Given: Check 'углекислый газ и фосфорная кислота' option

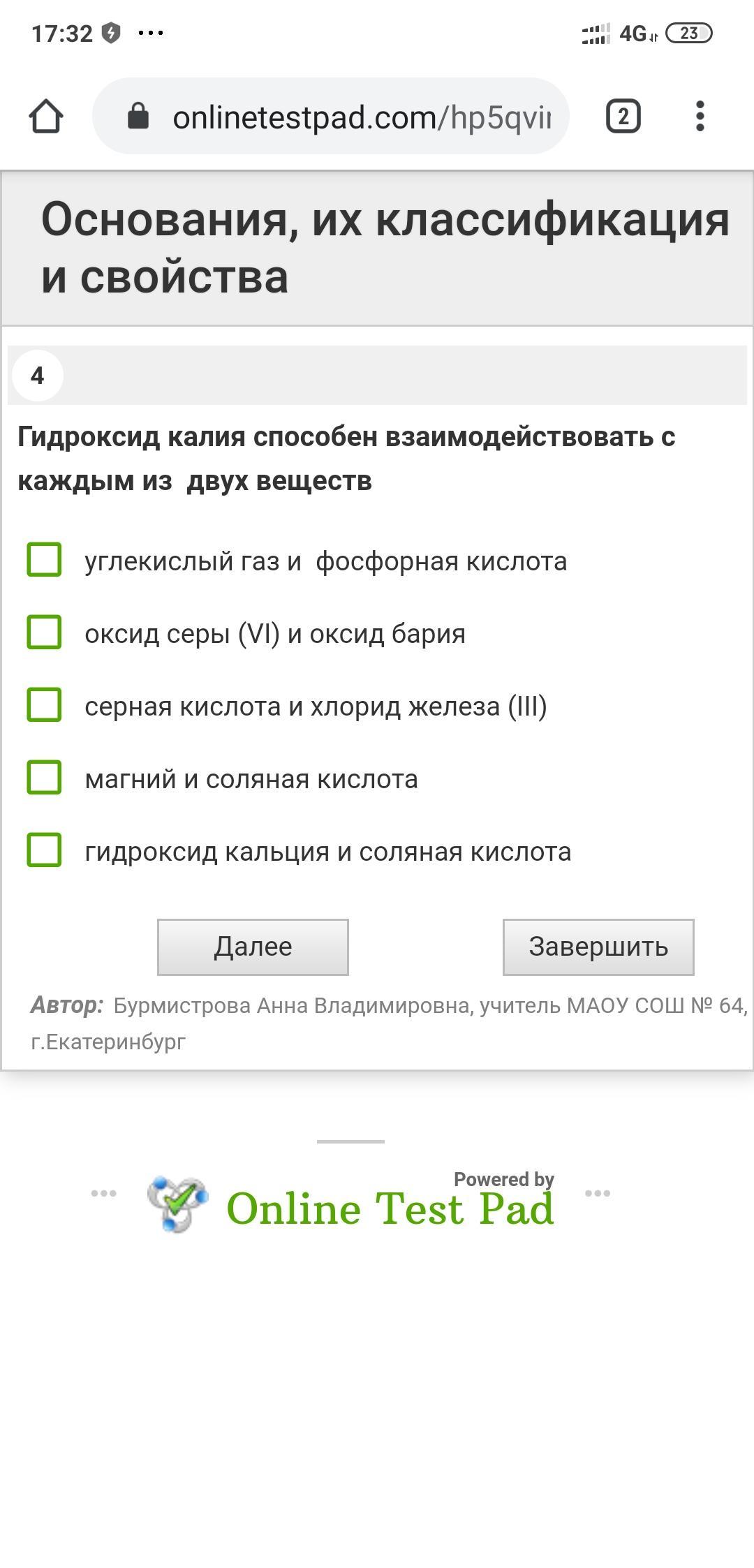Looking at the screenshot, I should pyautogui.click(x=44, y=560).
